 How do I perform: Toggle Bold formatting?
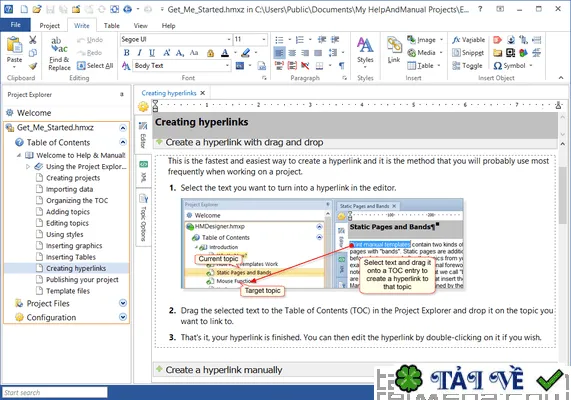(126, 53)
